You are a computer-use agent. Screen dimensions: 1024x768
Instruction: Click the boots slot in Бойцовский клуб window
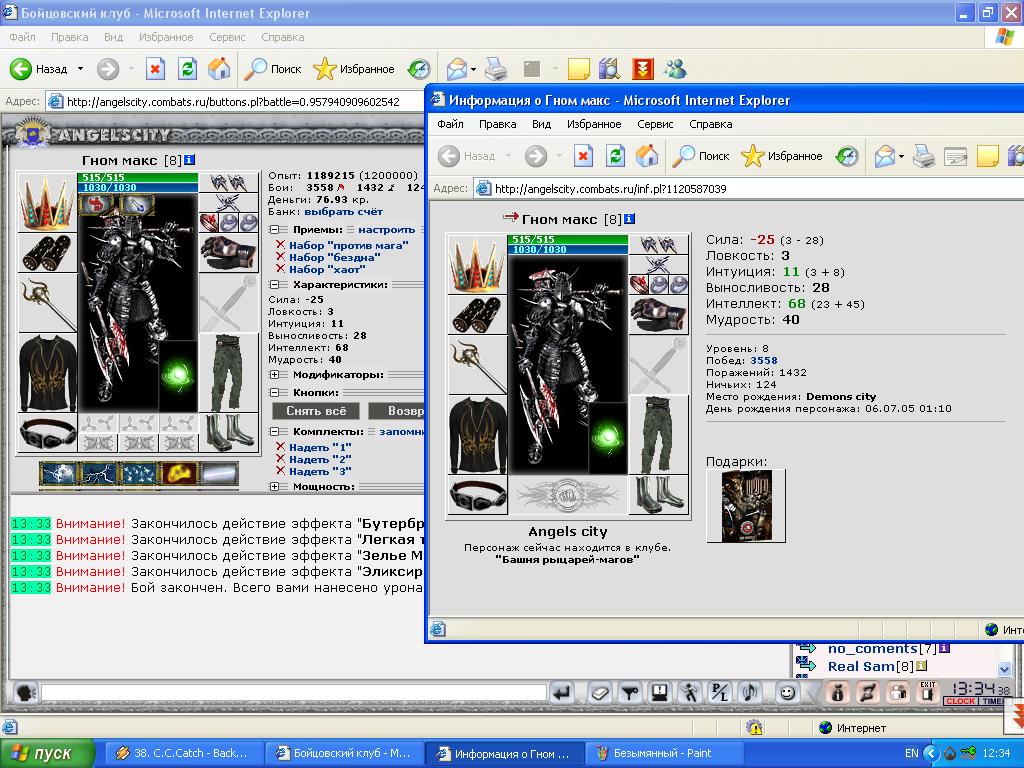228,432
